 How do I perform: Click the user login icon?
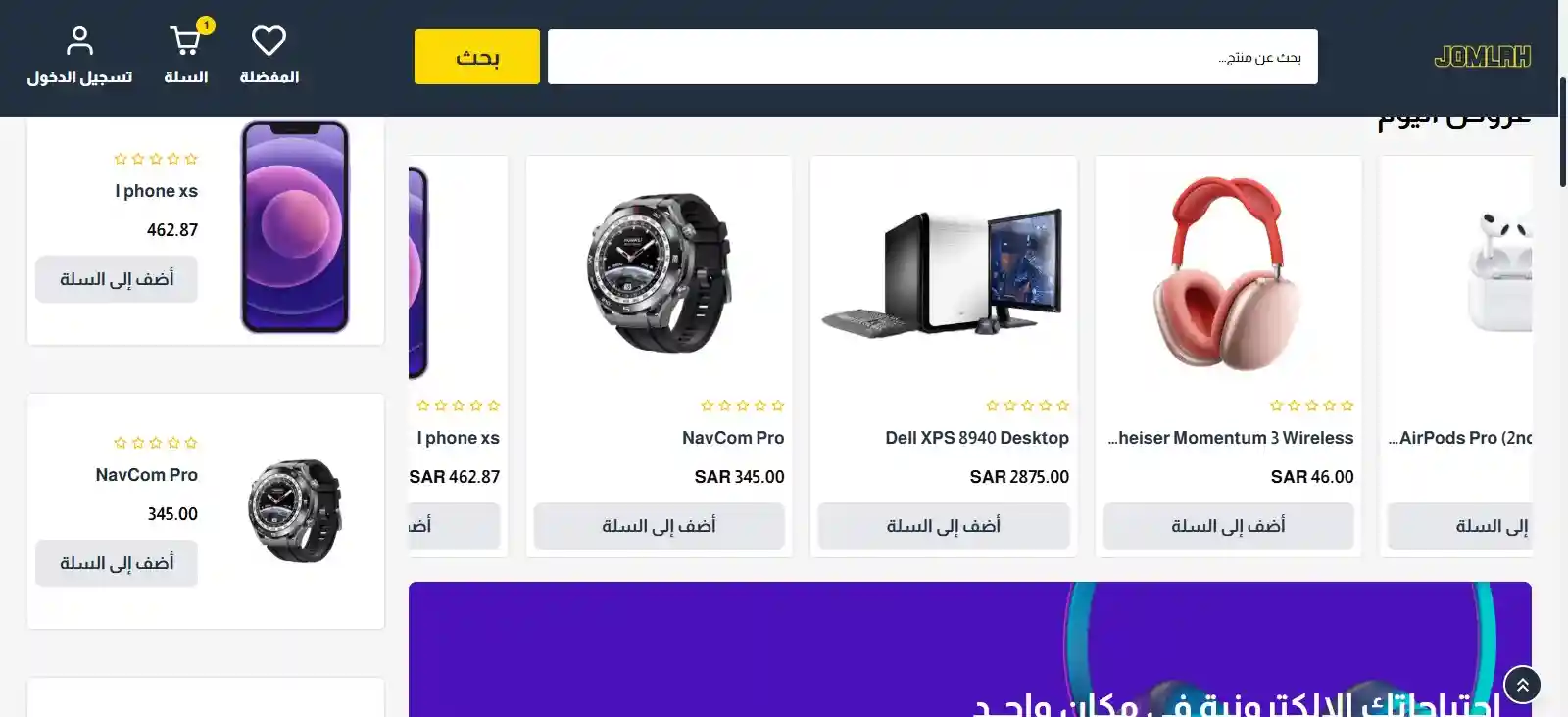coord(79,41)
